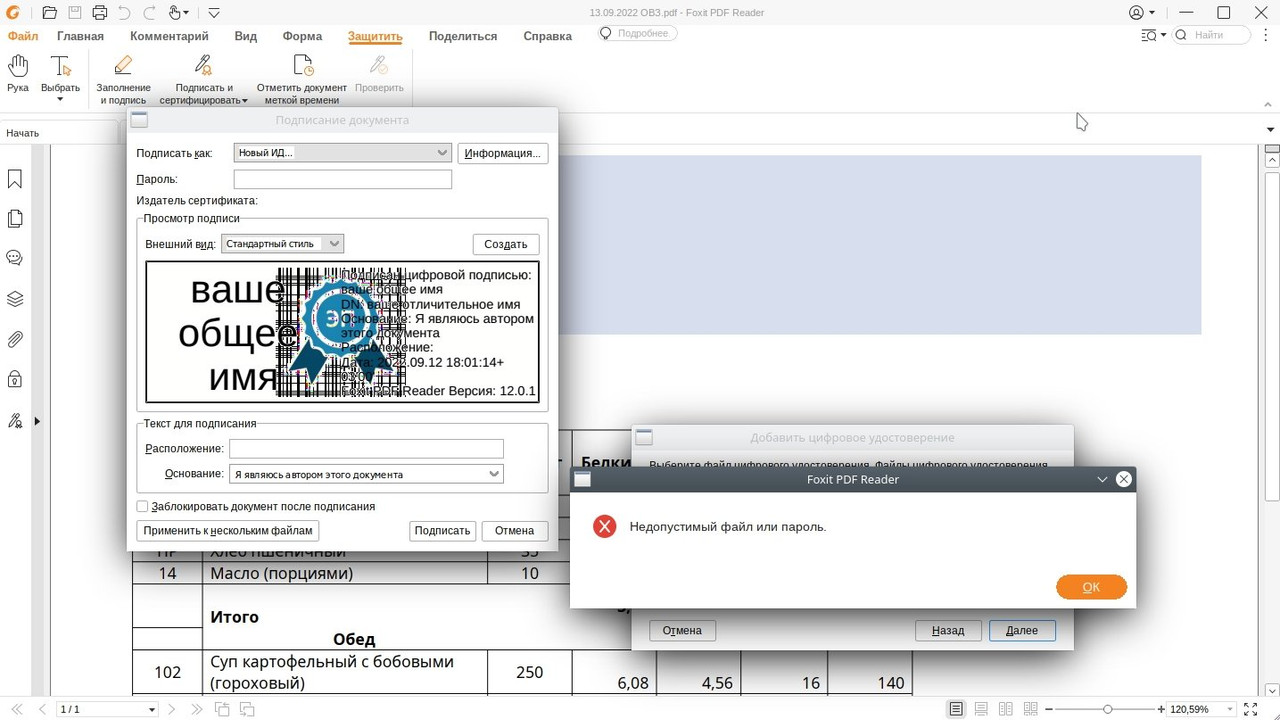The image size is (1280, 720).
Task: Open the Основание reason dropdown
Action: (366, 474)
